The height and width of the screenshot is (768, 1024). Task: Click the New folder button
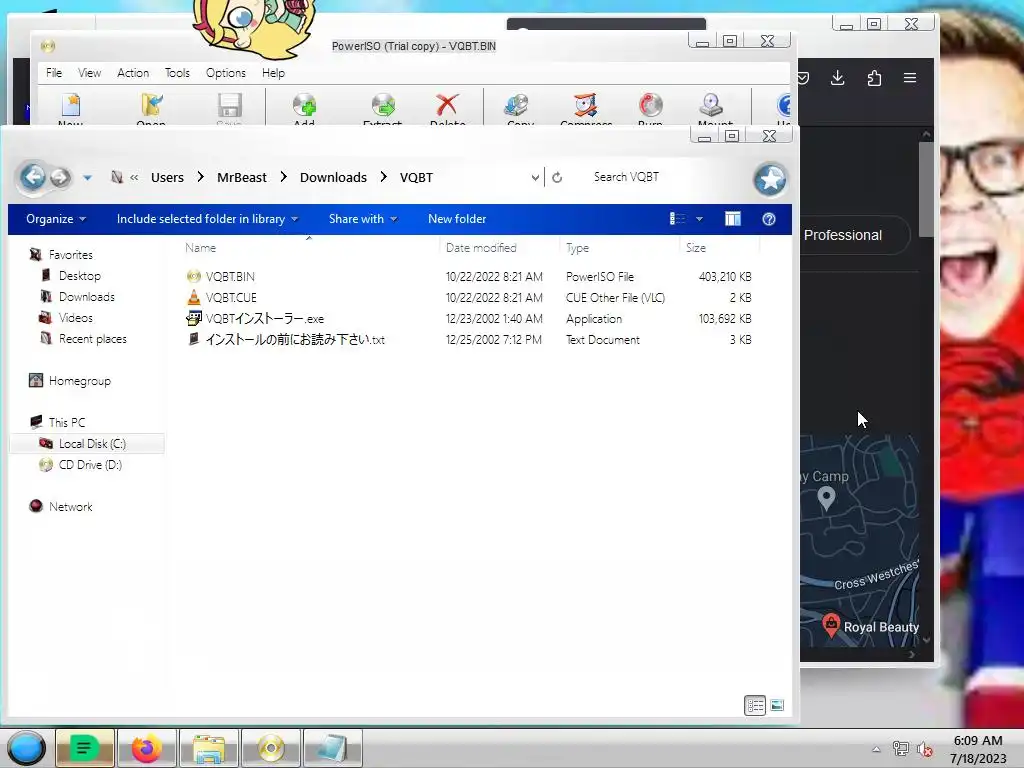457,219
